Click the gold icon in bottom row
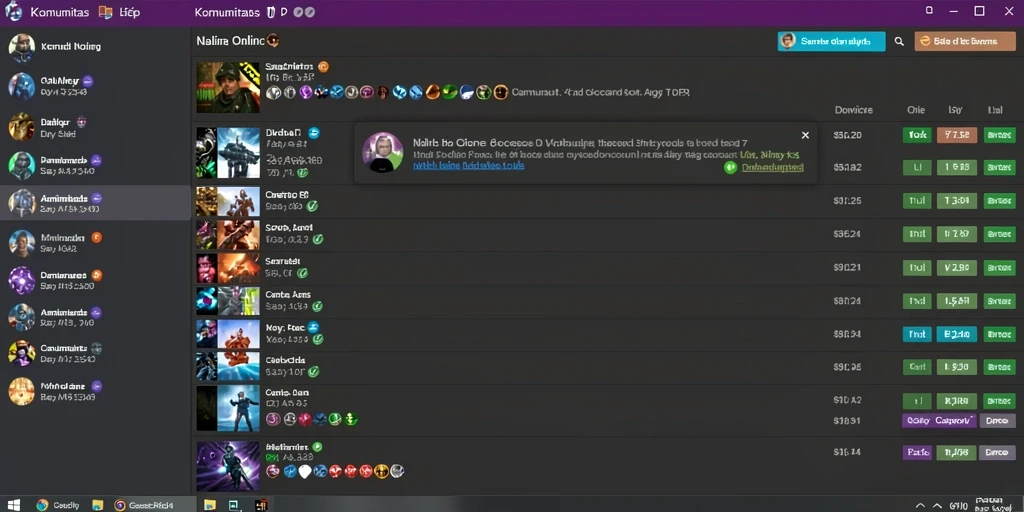This screenshot has width=1024, height=512. pyautogui.click(x=381, y=471)
